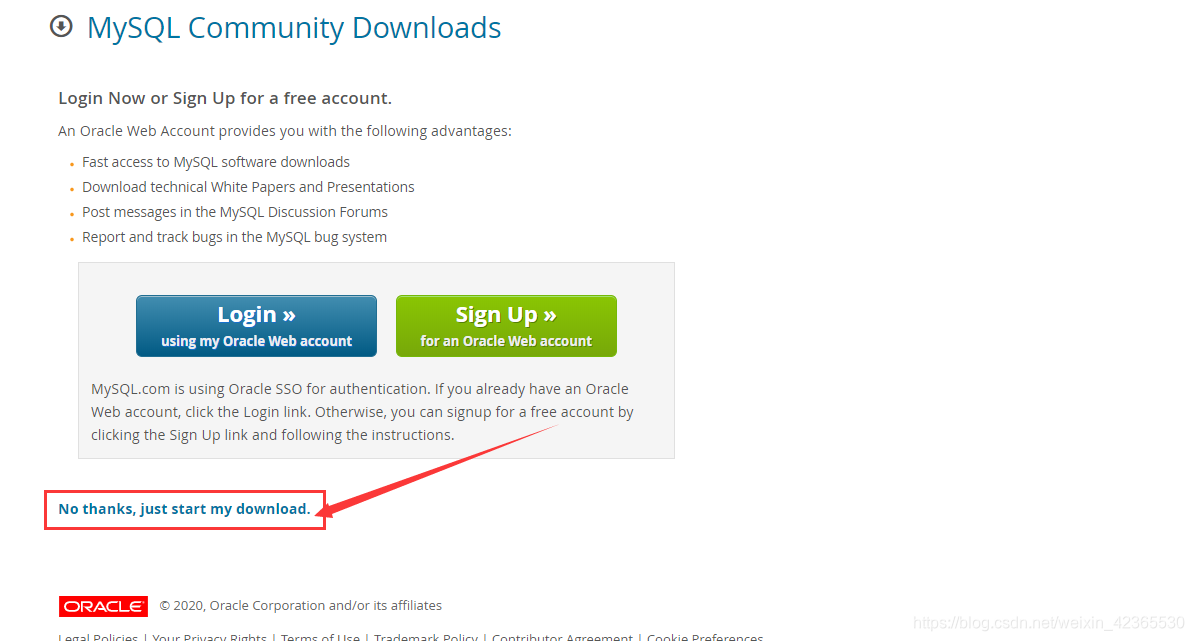Click the MySQL Community Downloads heading
The image size is (1194, 641).
294,28
